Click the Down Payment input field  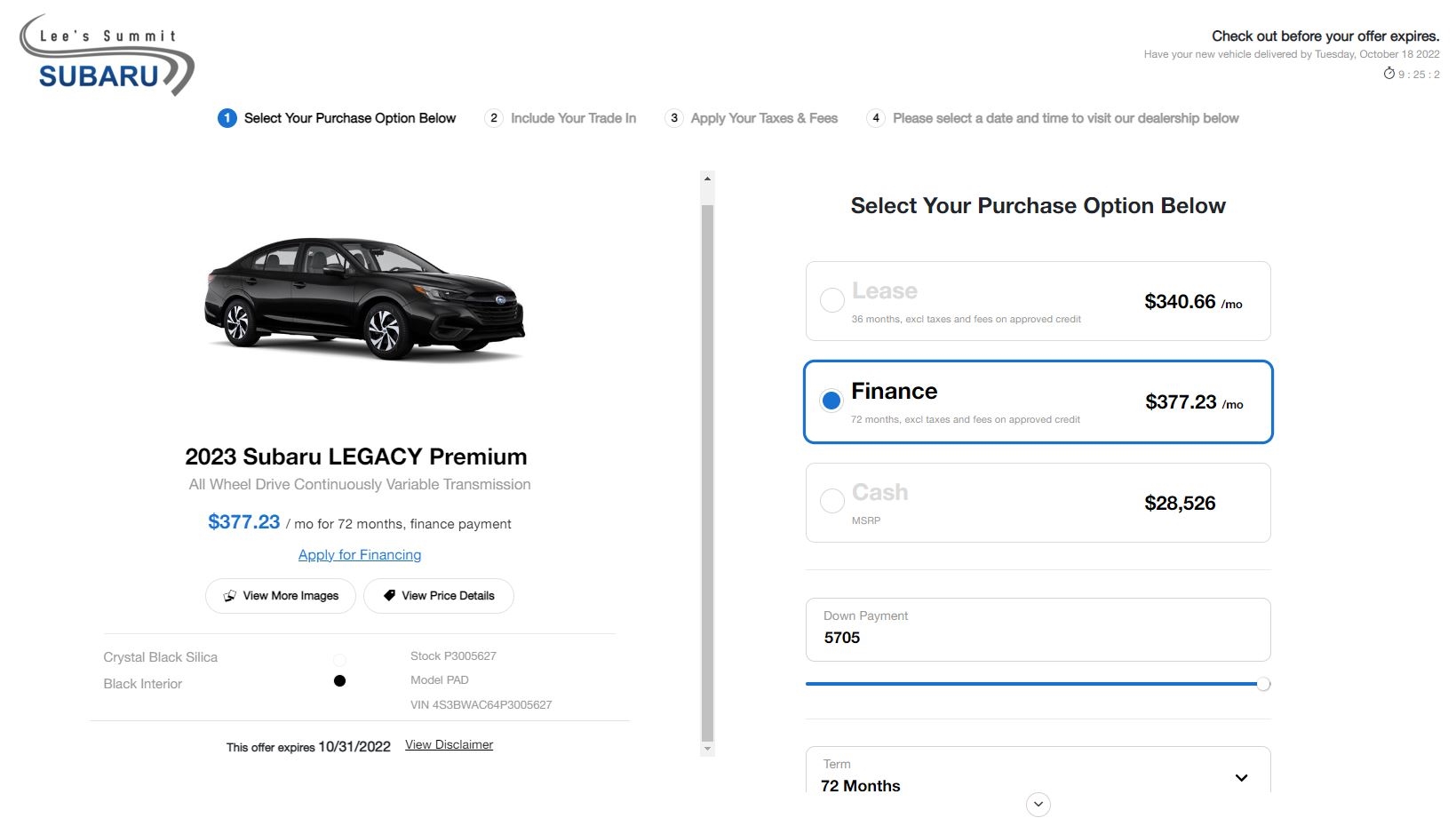pyautogui.click(x=1038, y=630)
